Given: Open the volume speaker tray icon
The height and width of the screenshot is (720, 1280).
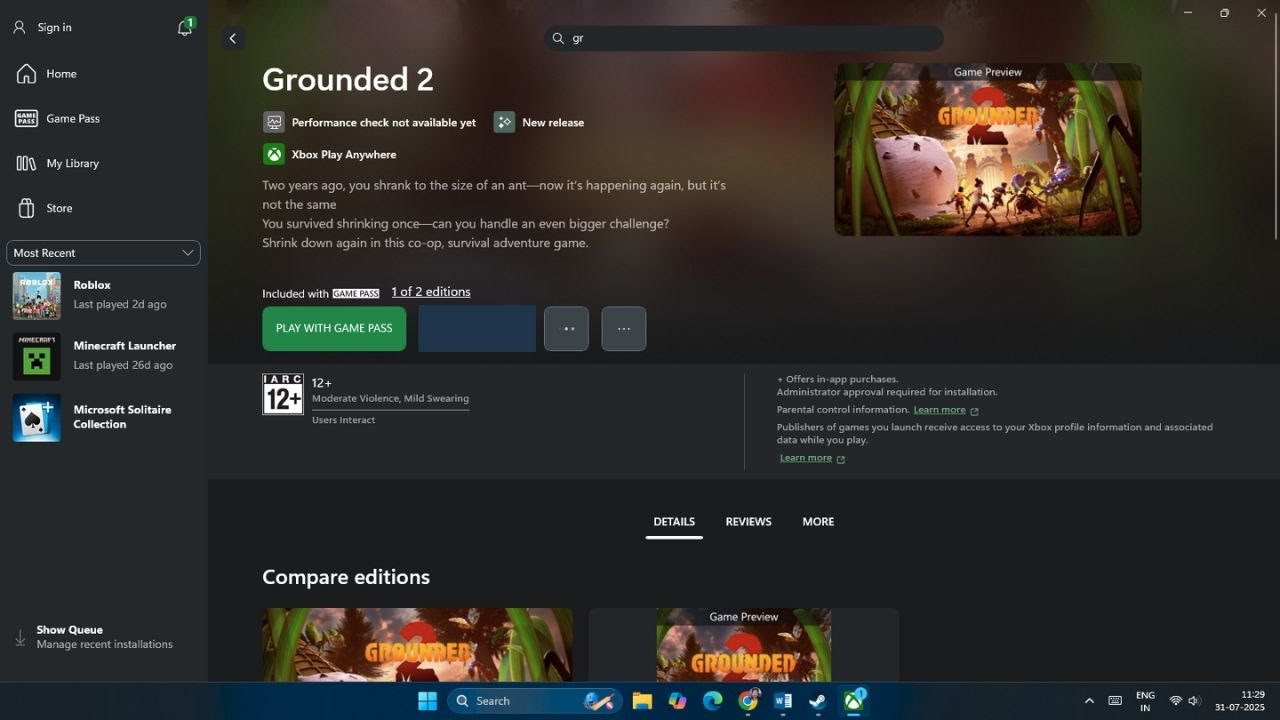Looking at the screenshot, I should pos(1194,701).
